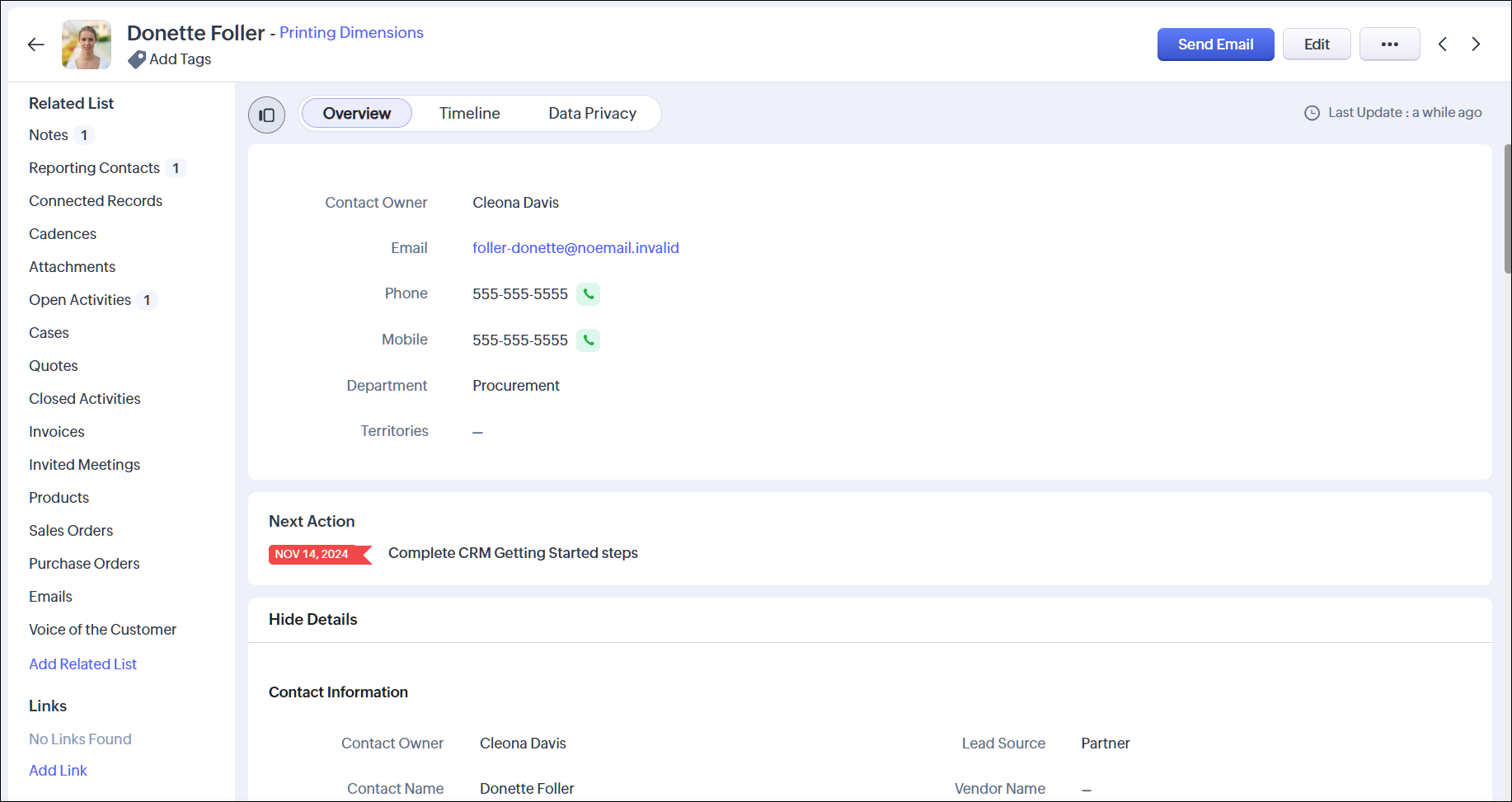Call the Phone number via green phone icon
This screenshot has height=802, width=1512.
coord(588,294)
